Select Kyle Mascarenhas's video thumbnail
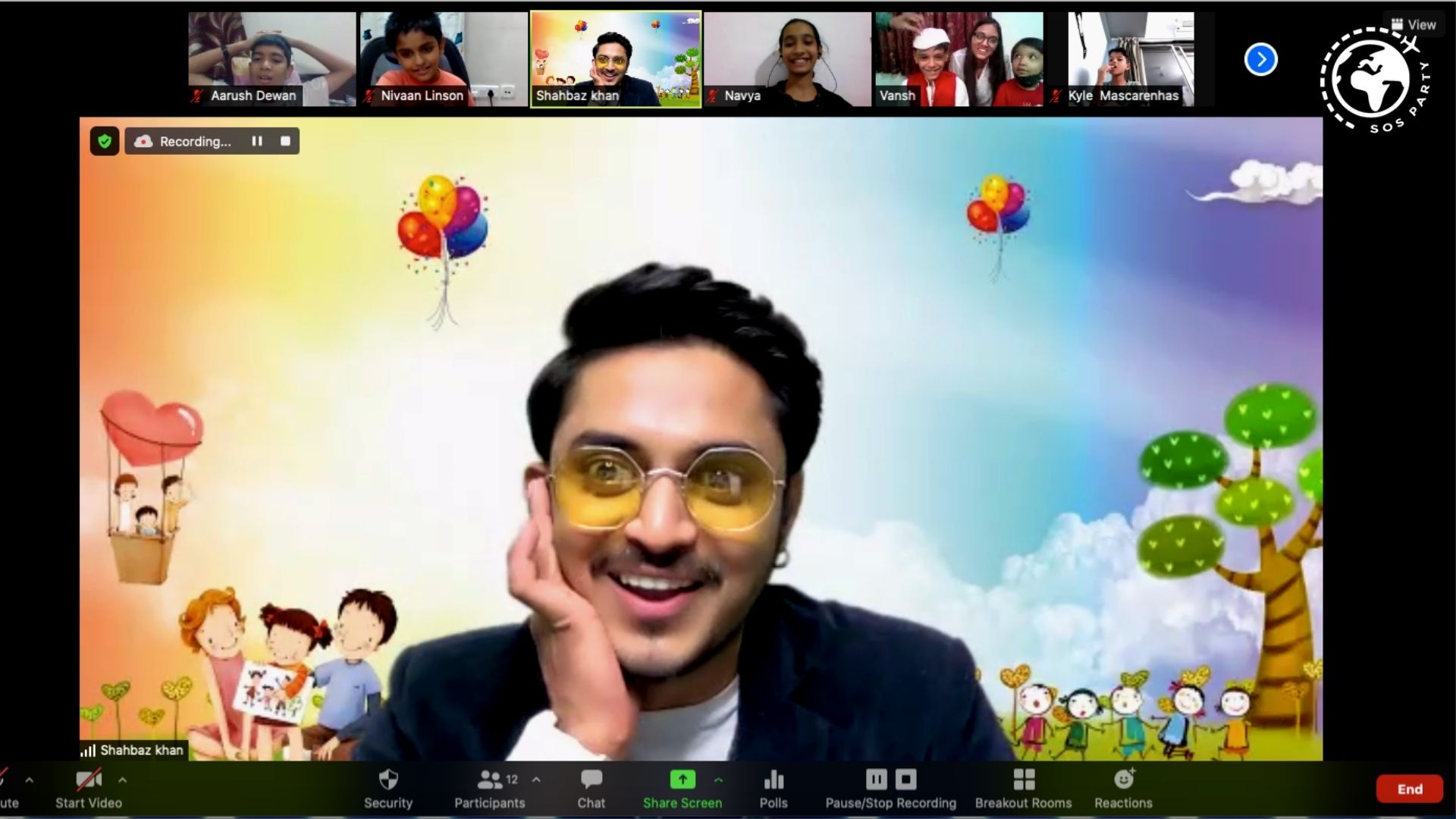This screenshot has width=1456, height=819. click(x=1131, y=59)
